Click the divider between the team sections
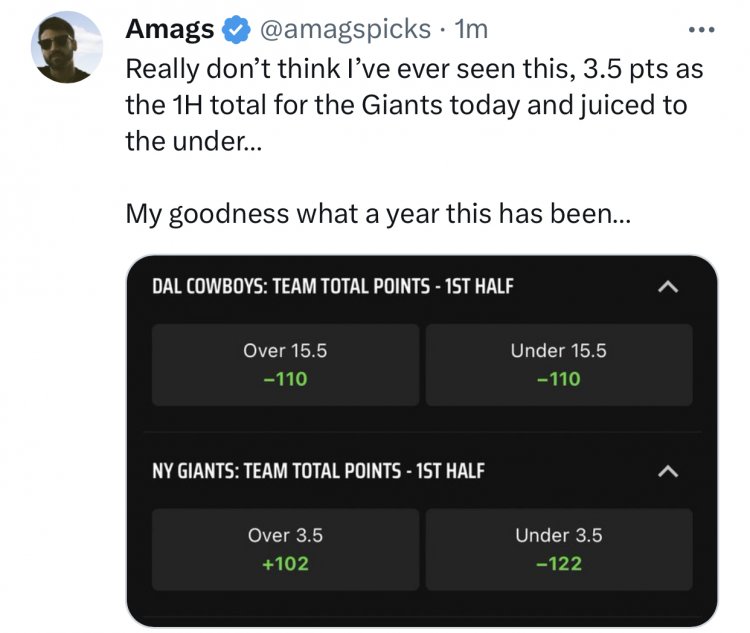This screenshot has height=633, width=750. tap(422, 432)
